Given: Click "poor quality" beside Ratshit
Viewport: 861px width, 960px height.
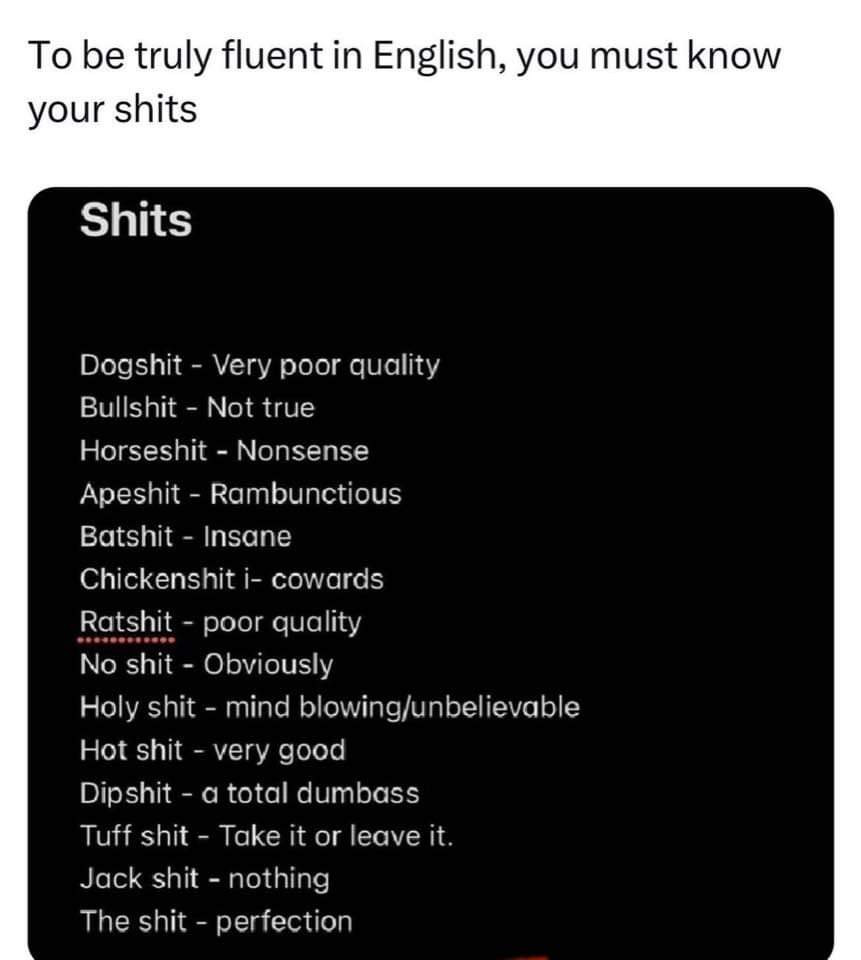Looking at the screenshot, I should click(281, 622).
